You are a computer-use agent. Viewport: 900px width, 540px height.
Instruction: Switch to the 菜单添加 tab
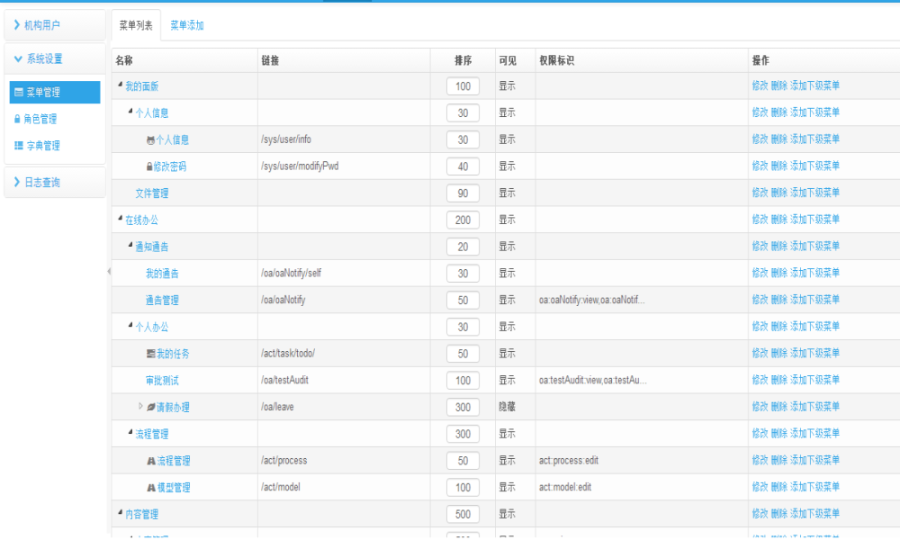186,25
